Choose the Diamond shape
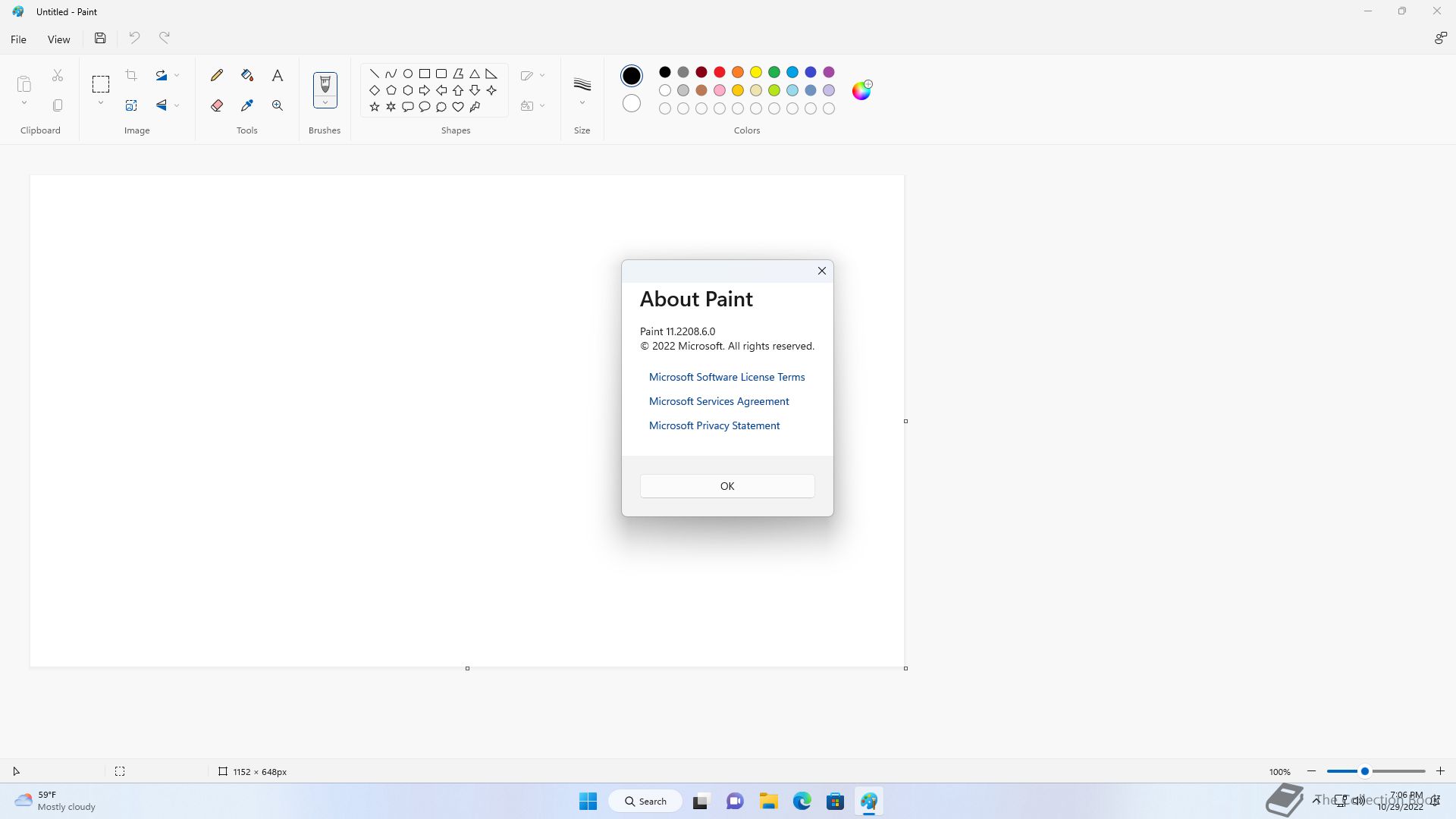The width and height of the screenshot is (1456, 819). pos(375,90)
